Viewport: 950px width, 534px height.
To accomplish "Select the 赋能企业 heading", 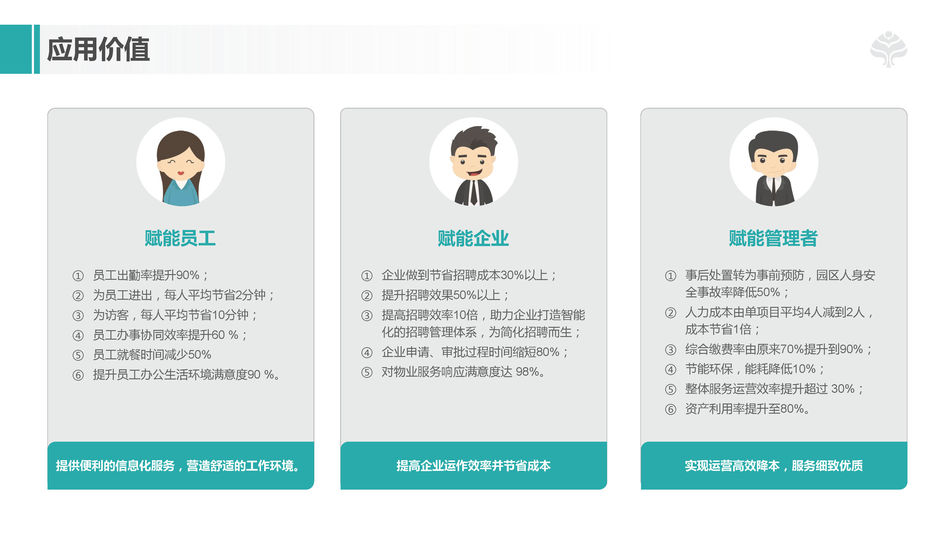I will [473, 238].
